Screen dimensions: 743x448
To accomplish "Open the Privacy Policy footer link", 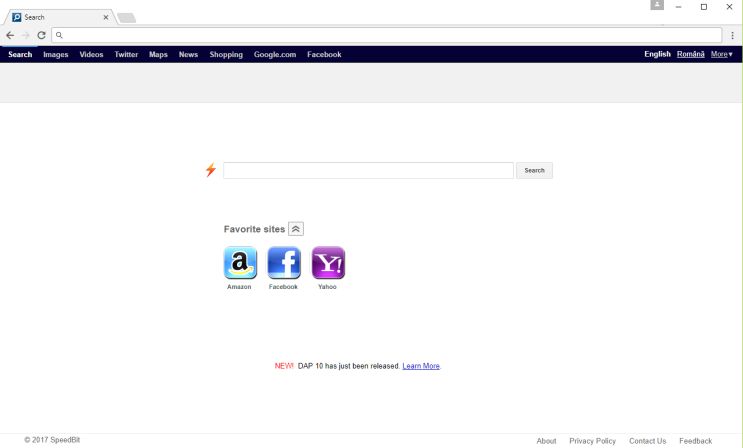I will point(592,441).
